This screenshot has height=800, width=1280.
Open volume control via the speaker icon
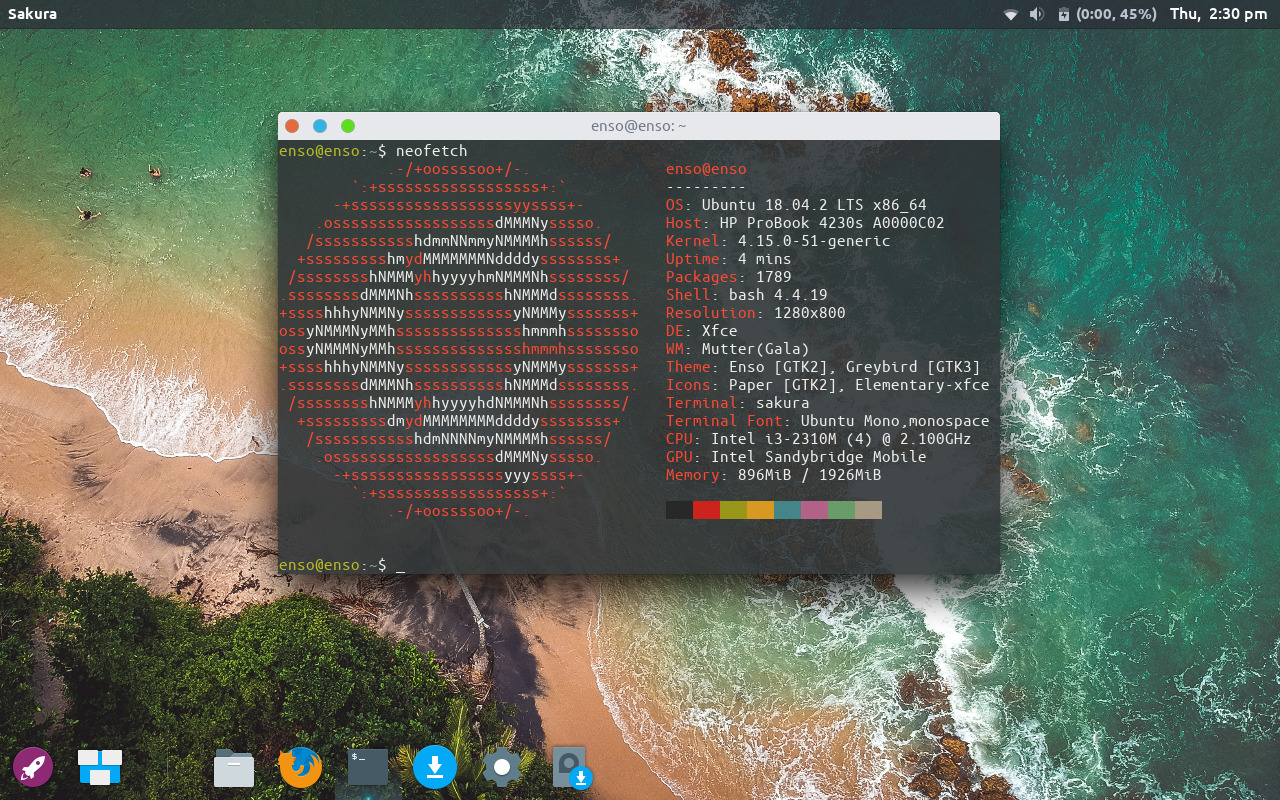click(1036, 14)
